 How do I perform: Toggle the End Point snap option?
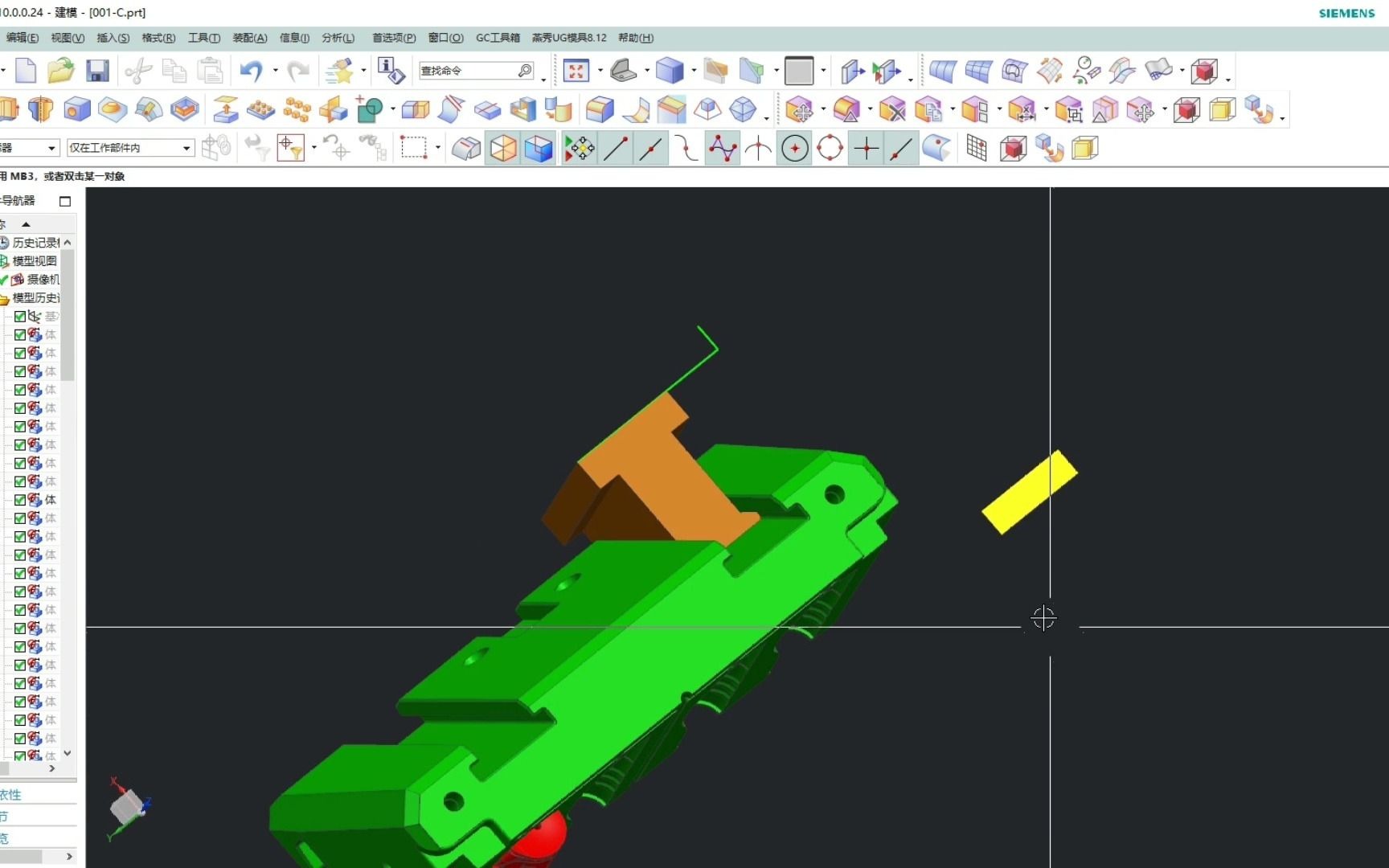(x=616, y=148)
